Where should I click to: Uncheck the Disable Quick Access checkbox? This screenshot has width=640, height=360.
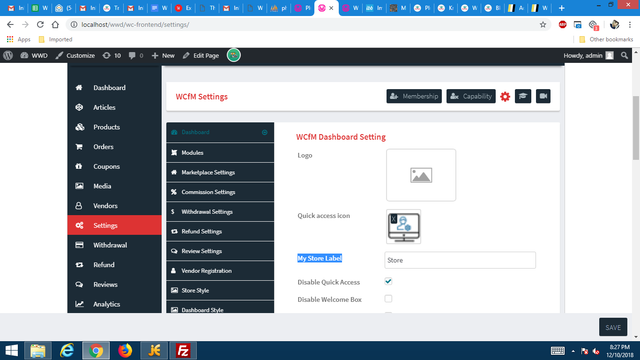(x=388, y=281)
